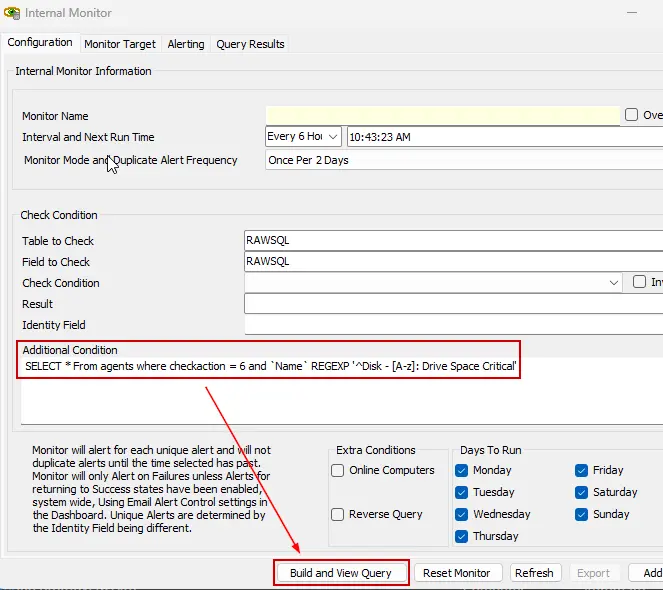Open the Query Results tab

(250, 44)
